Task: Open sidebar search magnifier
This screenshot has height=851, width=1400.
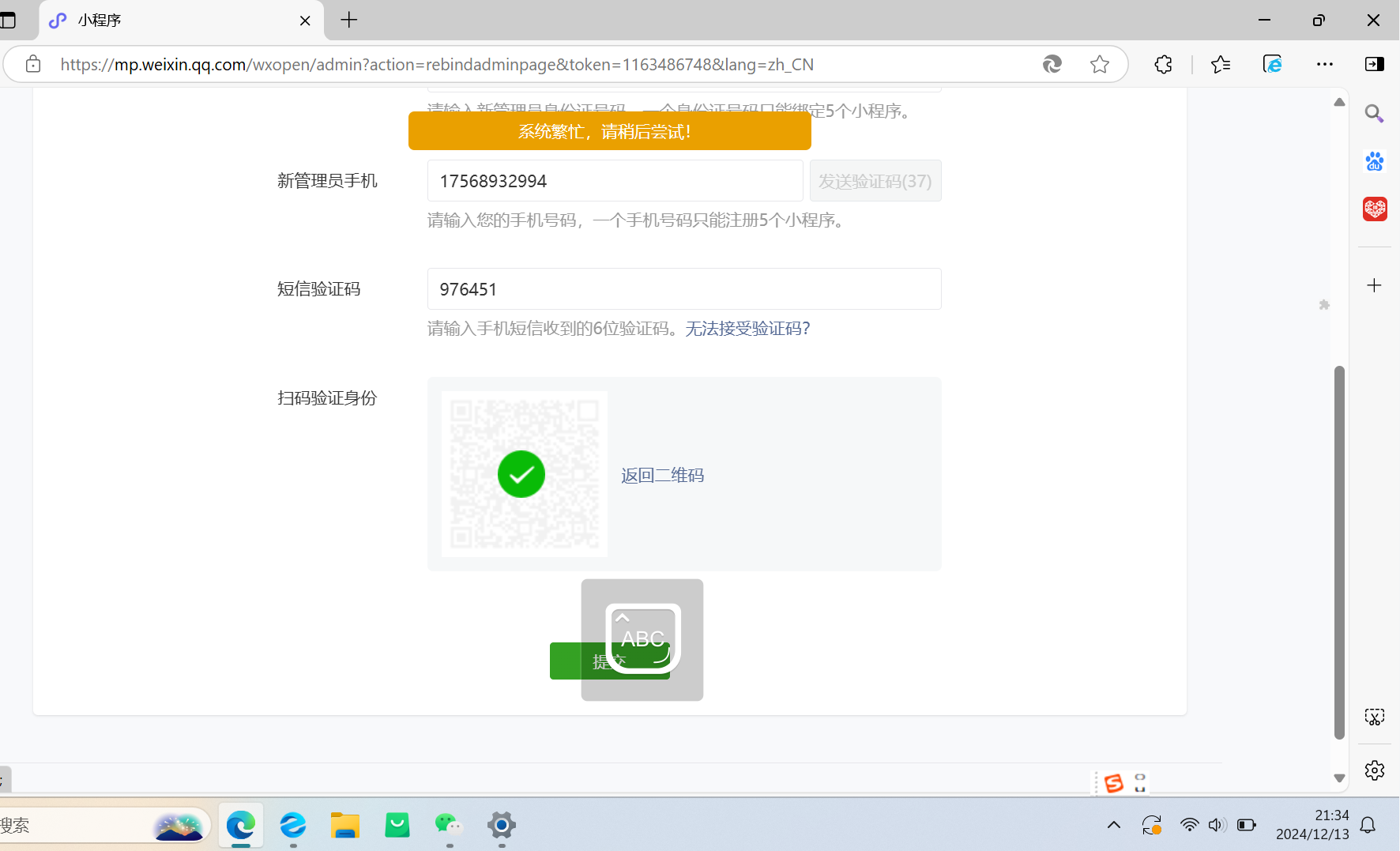Action: [x=1375, y=114]
